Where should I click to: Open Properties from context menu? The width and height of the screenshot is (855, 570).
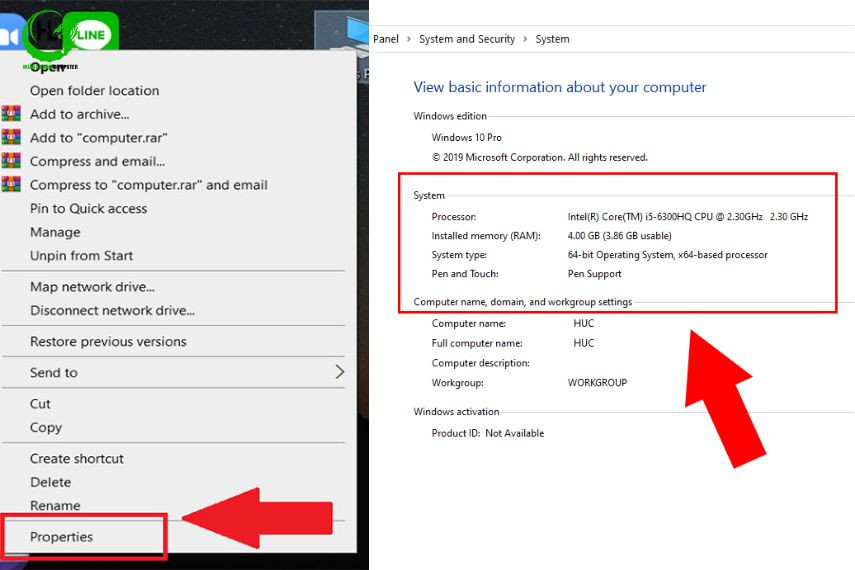tap(61, 537)
